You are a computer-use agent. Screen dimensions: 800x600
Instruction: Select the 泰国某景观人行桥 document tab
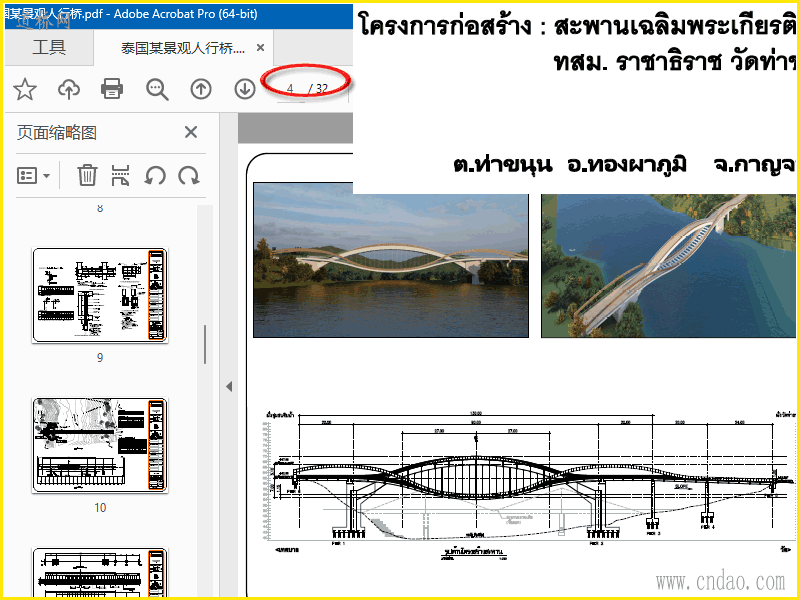click(183, 48)
